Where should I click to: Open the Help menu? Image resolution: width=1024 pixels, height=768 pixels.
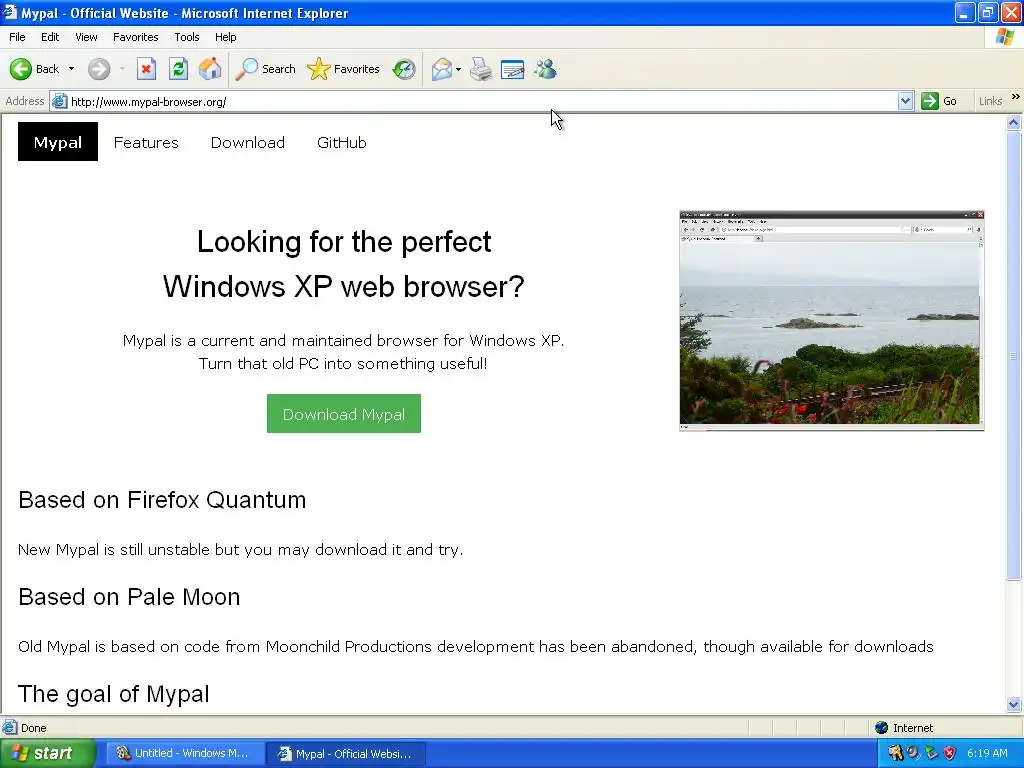point(225,37)
